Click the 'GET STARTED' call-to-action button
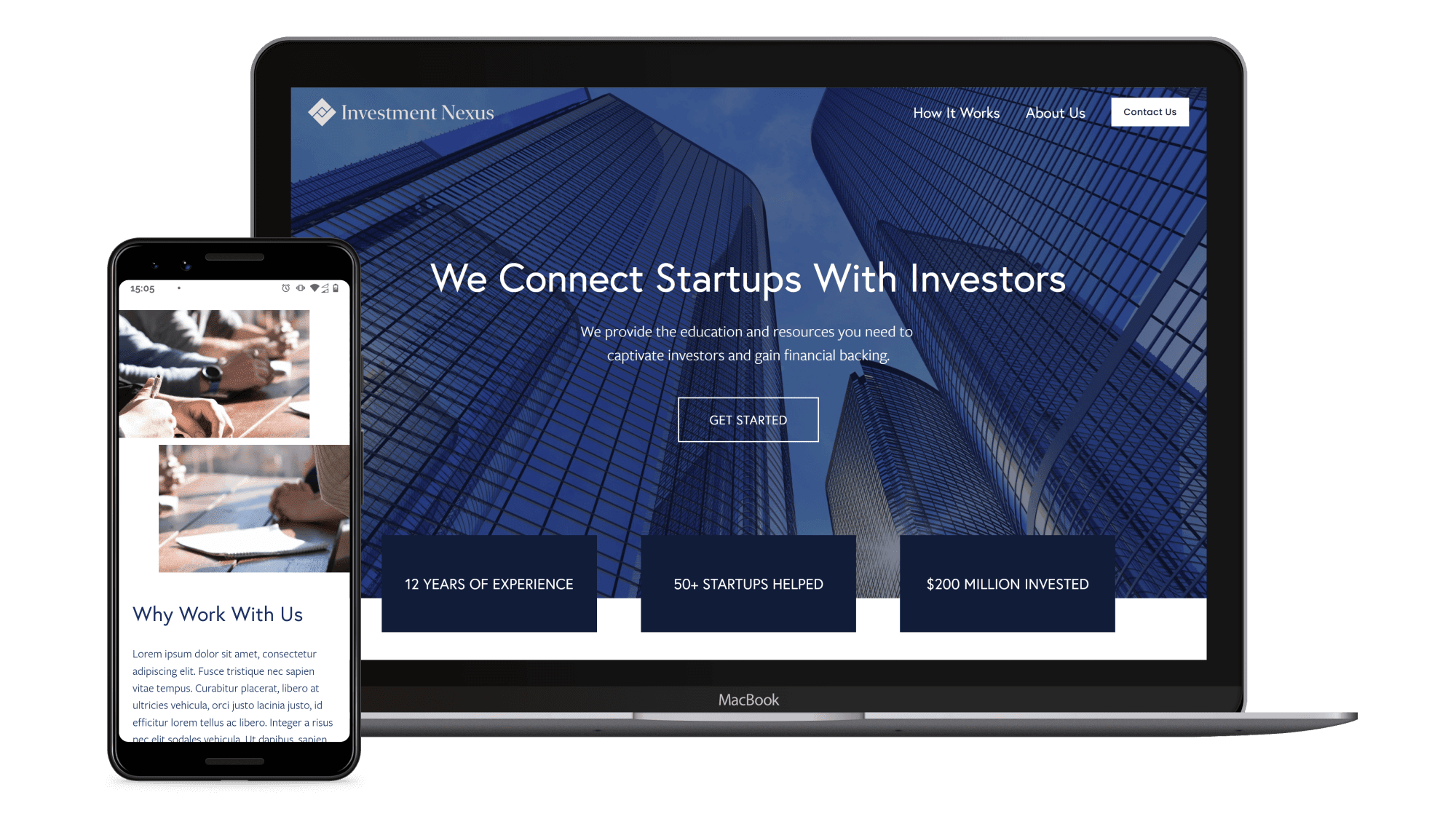 click(x=748, y=419)
